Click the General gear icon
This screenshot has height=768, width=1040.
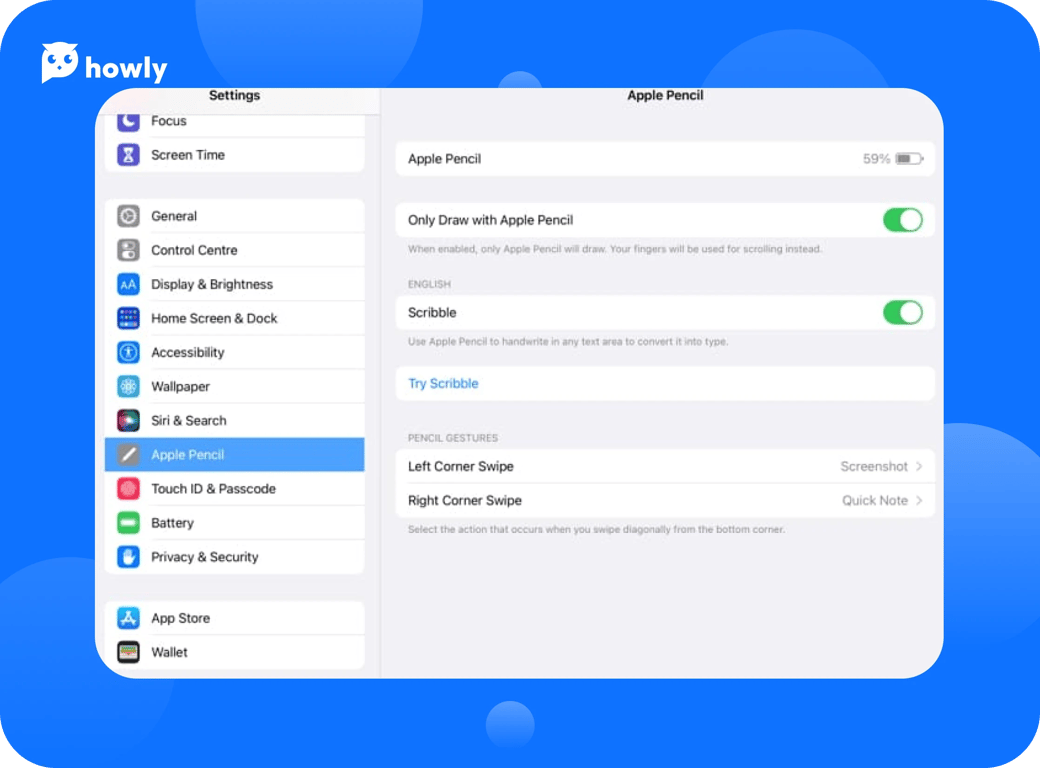(128, 216)
